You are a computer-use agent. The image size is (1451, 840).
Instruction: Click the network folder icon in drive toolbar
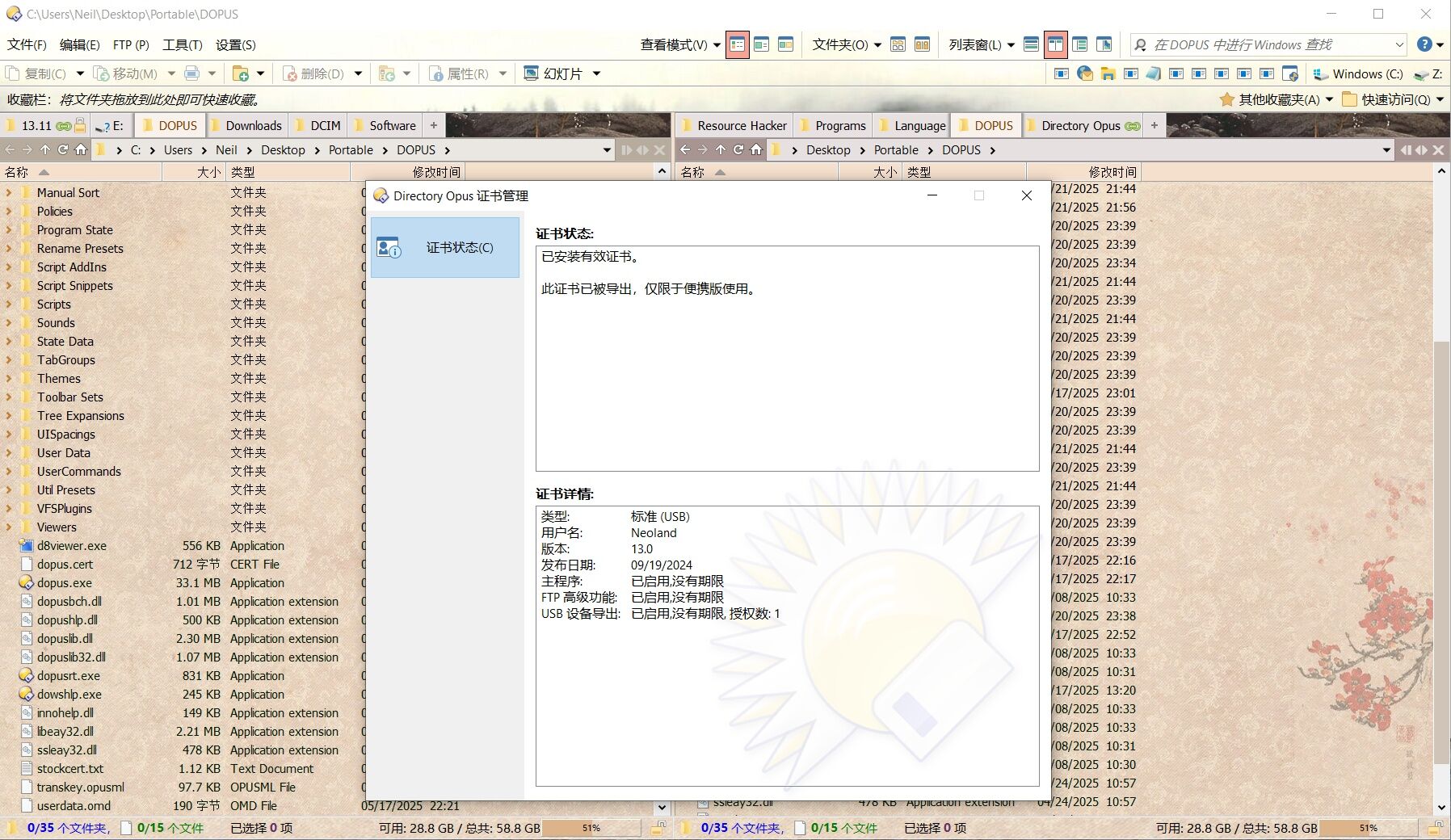(1108, 73)
